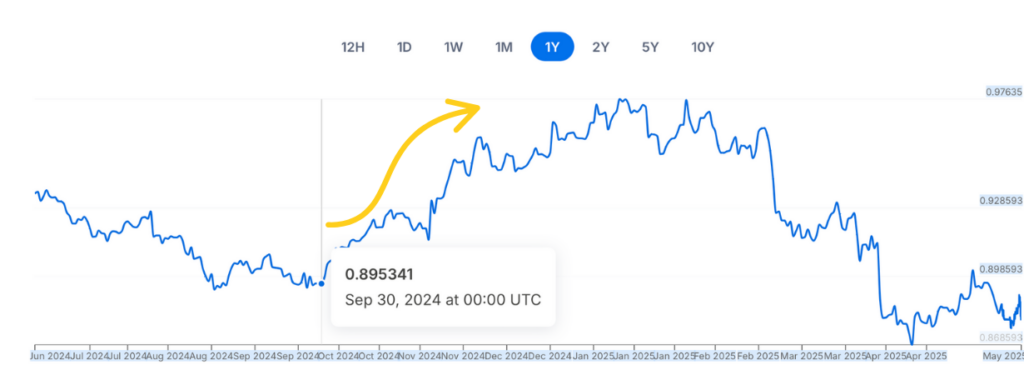
Task: Click the Jun 2024 x-axis label
Action: tap(48, 356)
